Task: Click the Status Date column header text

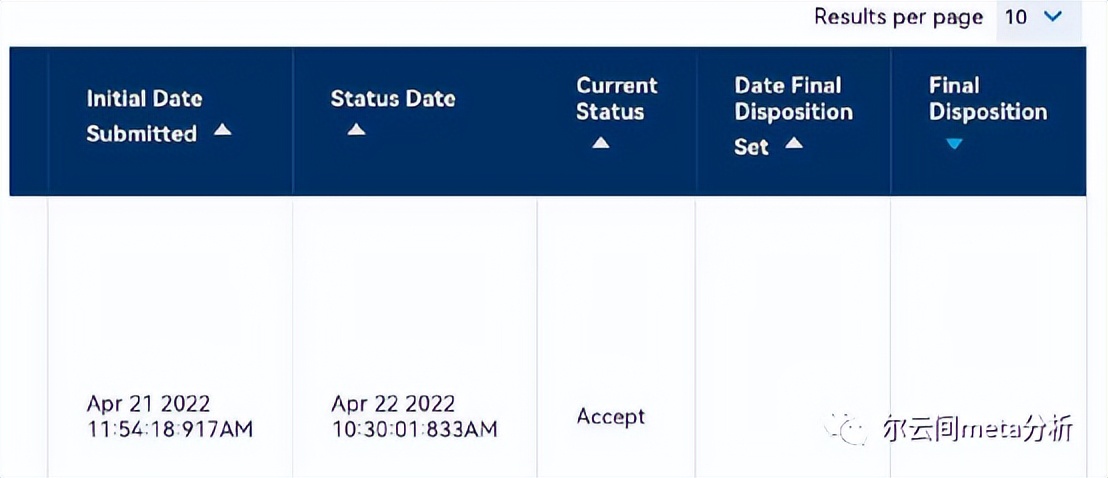Action: pos(392,99)
